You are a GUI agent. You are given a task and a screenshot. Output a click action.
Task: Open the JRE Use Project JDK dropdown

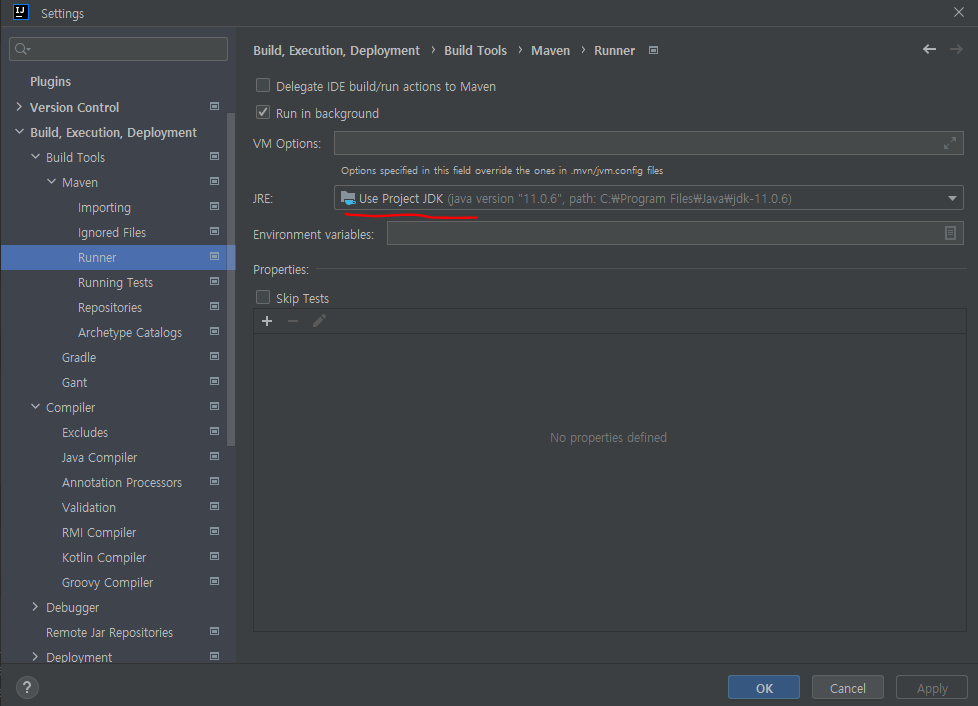pos(649,198)
